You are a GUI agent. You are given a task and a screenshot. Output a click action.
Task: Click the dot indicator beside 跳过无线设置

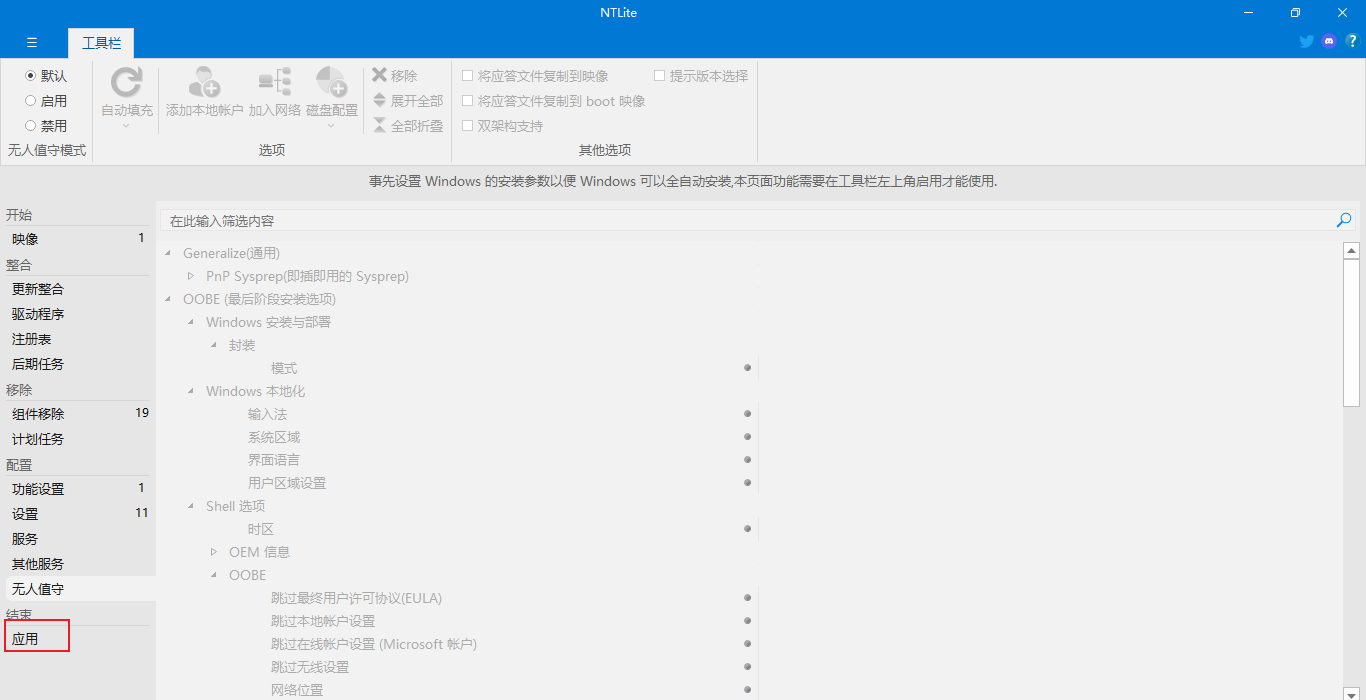(747, 667)
